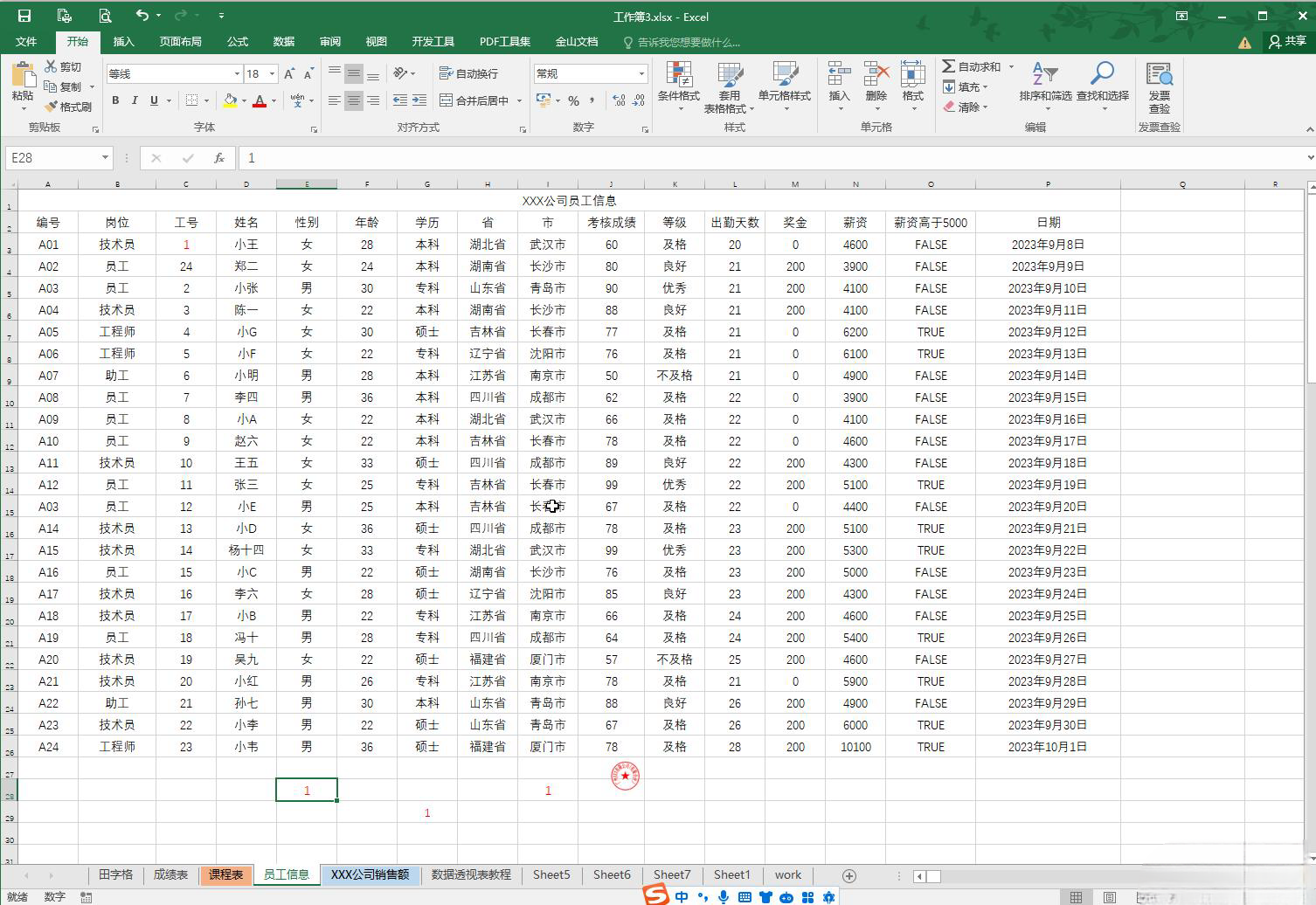Click the 告诉我您想要做什么 search box
The image size is (1316, 905).
coord(682,42)
